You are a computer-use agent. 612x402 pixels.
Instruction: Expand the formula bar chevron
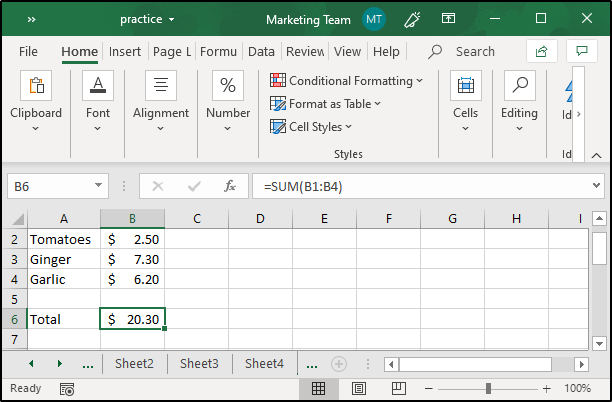[x=596, y=186]
